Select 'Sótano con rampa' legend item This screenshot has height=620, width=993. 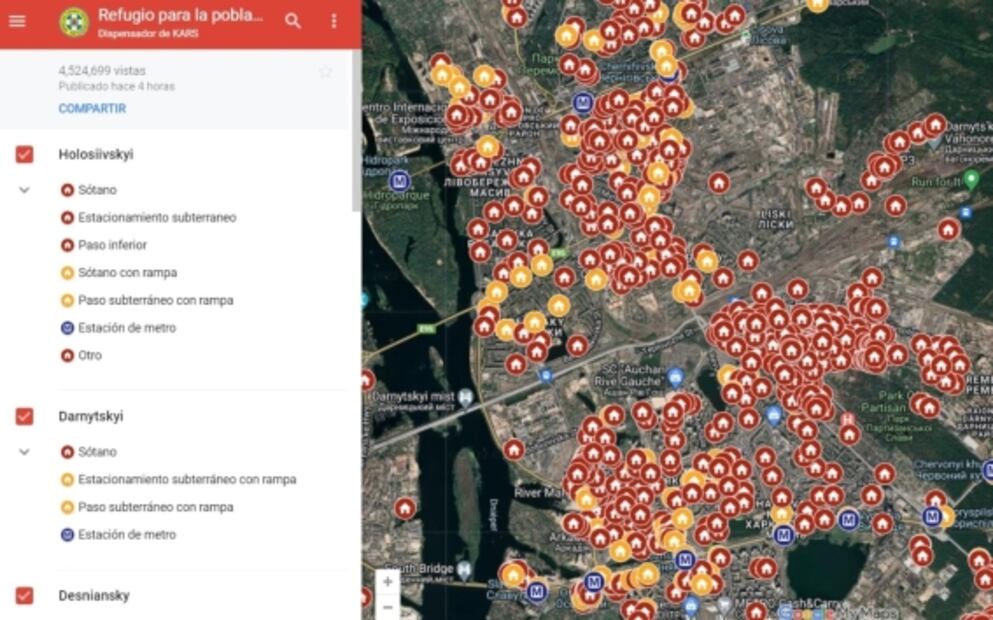pyautogui.click(x=127, y=272)
